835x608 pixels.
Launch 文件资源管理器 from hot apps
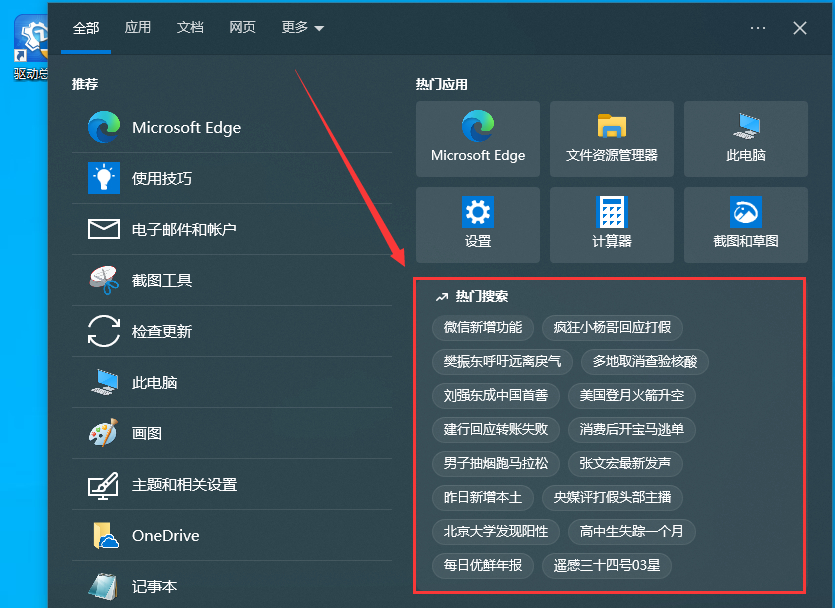(611, 138)
